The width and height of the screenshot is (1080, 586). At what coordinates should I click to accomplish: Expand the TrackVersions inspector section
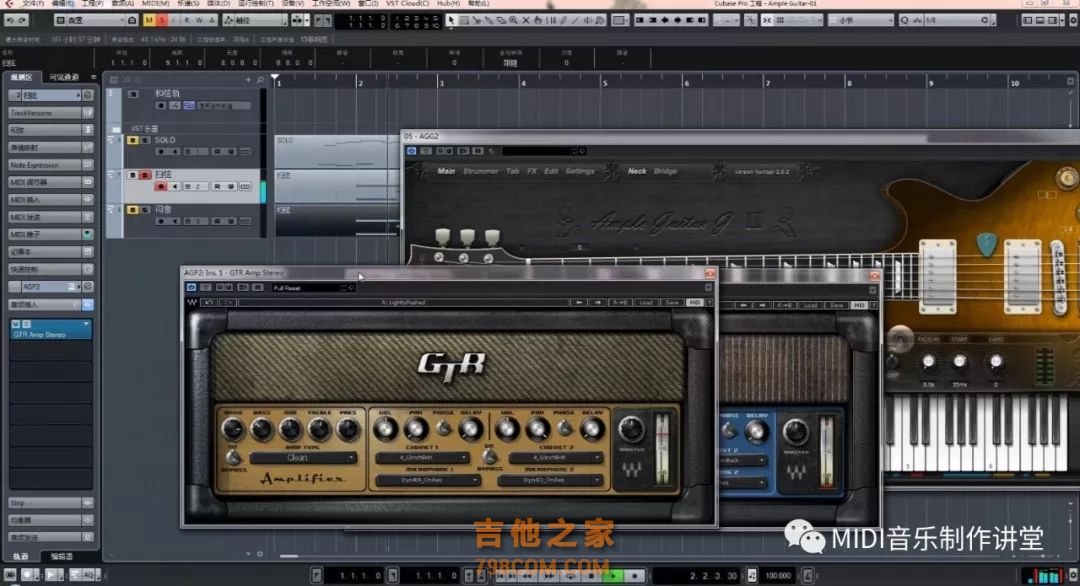click(x=50, y=112)
